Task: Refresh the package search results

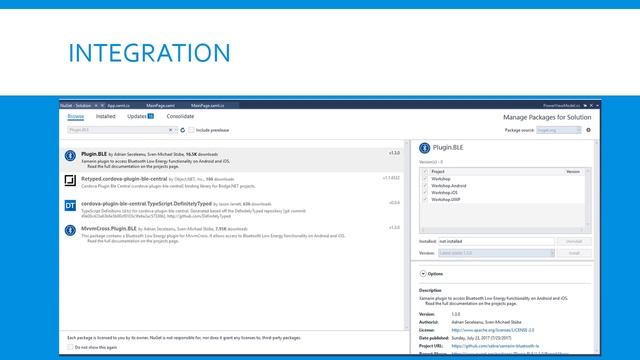Action: click(x=183, y=130)
